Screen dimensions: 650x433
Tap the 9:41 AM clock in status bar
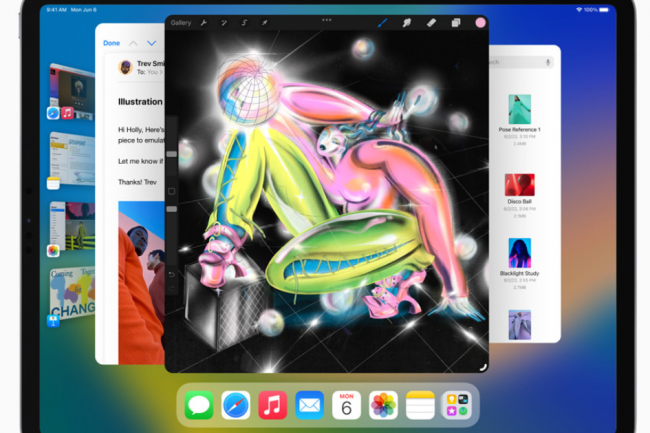pyautogui.click(x=56, y=10)
